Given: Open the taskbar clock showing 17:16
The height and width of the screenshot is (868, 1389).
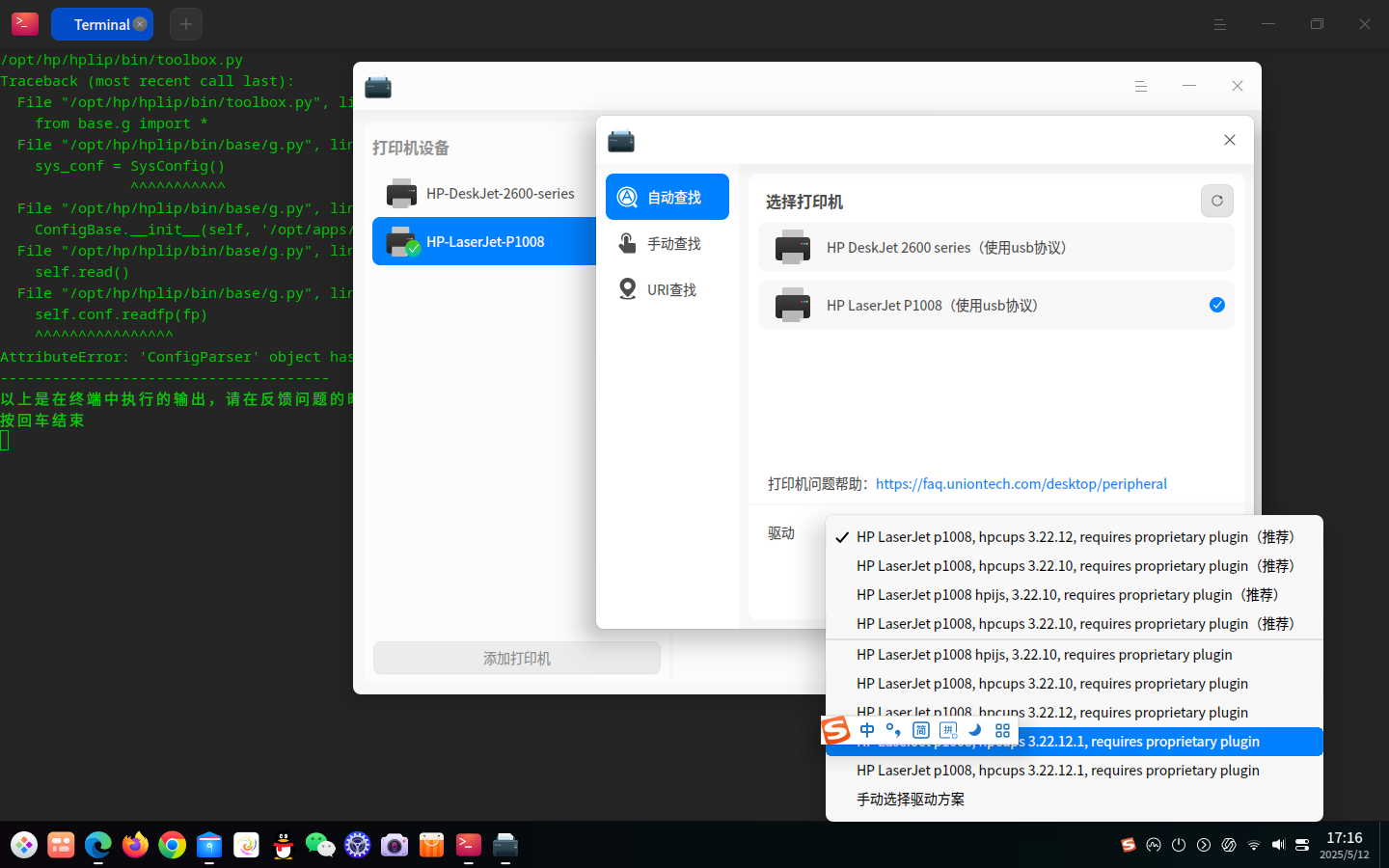Looking at the screenshot, I should click(1345, 845).
